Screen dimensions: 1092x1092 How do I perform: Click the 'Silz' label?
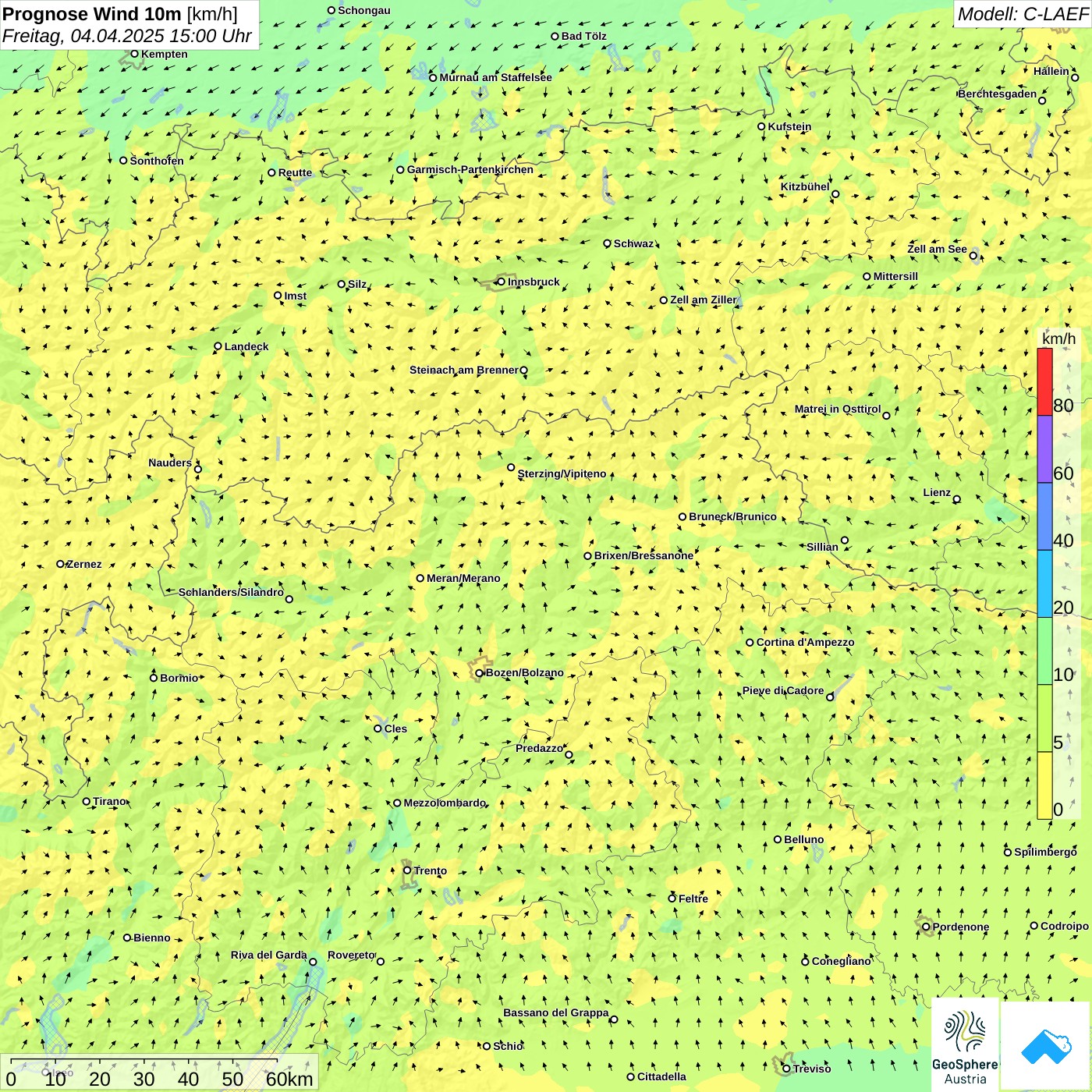[357, 284]
